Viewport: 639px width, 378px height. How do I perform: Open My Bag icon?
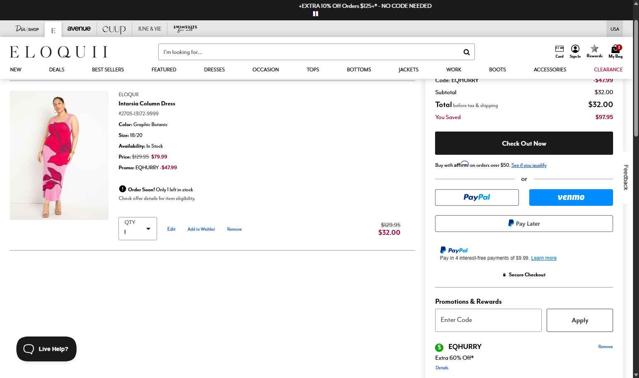615,51
